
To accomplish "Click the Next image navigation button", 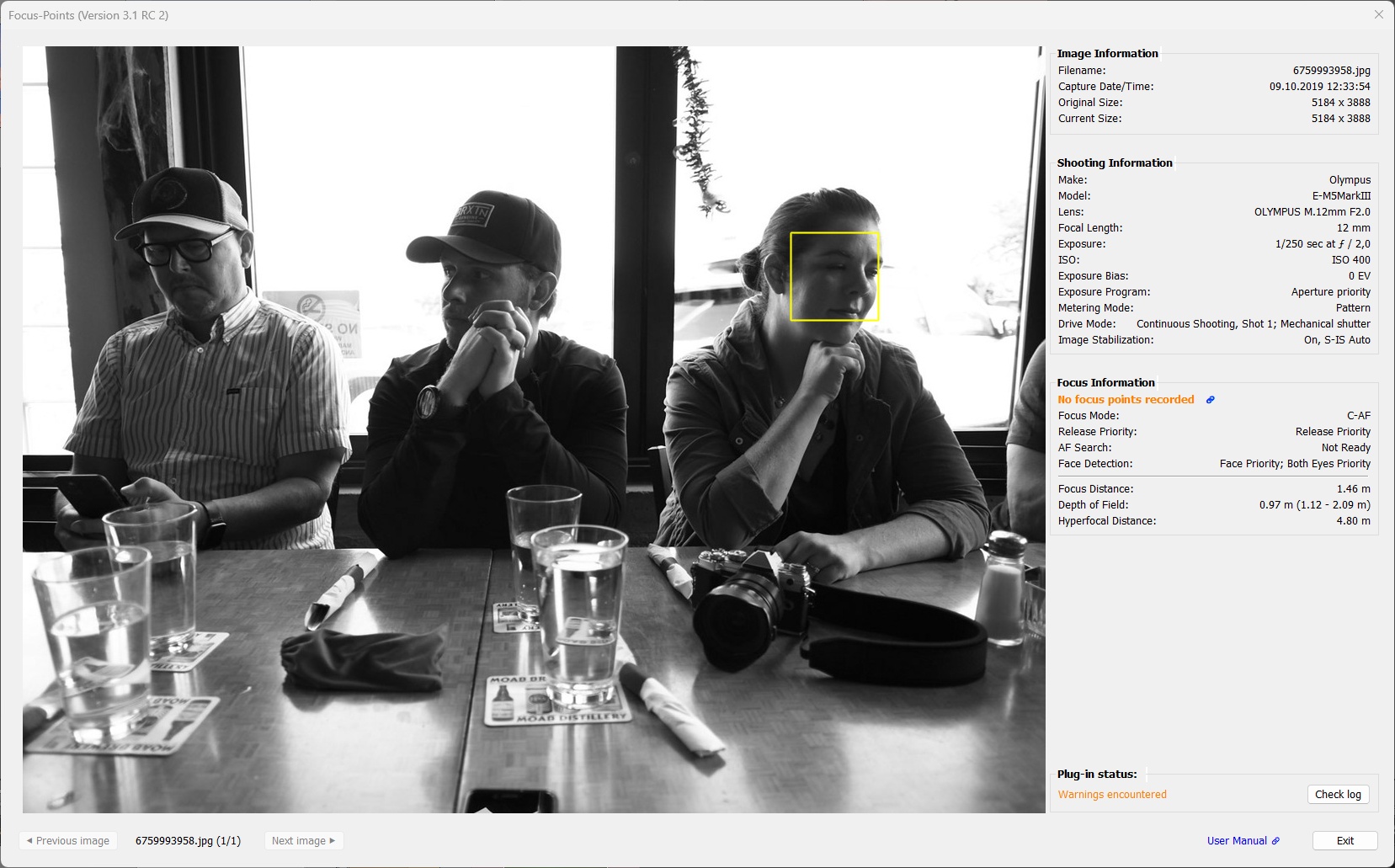I will pos(303,840).
